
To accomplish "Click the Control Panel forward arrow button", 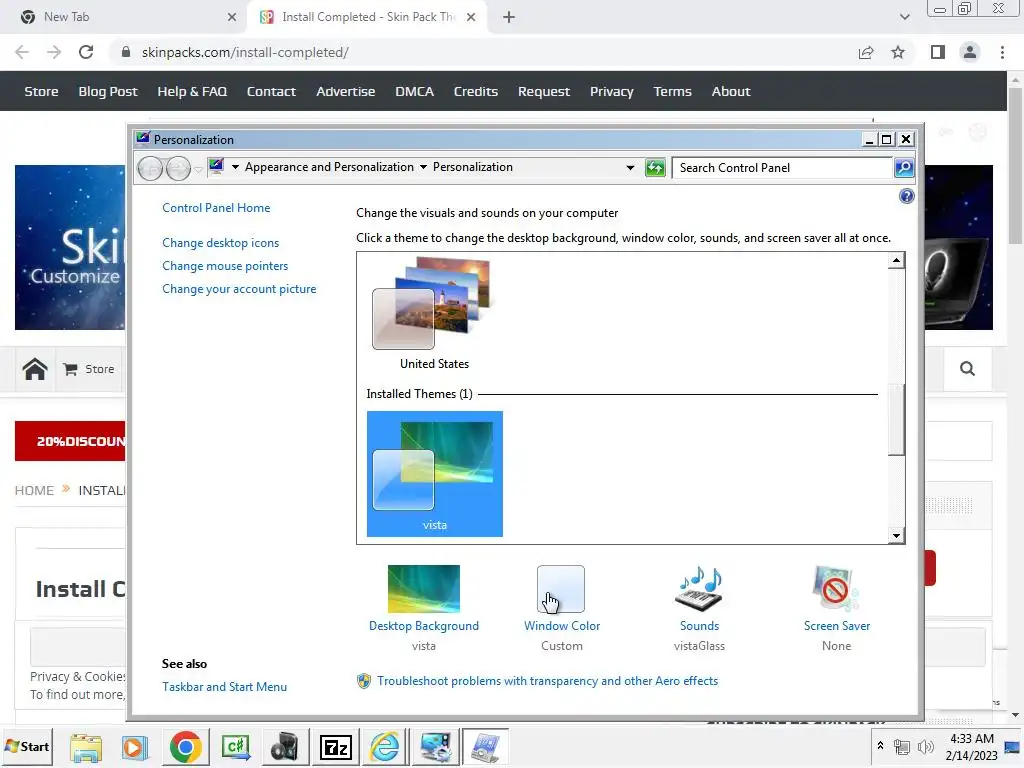I will [178, 168].
